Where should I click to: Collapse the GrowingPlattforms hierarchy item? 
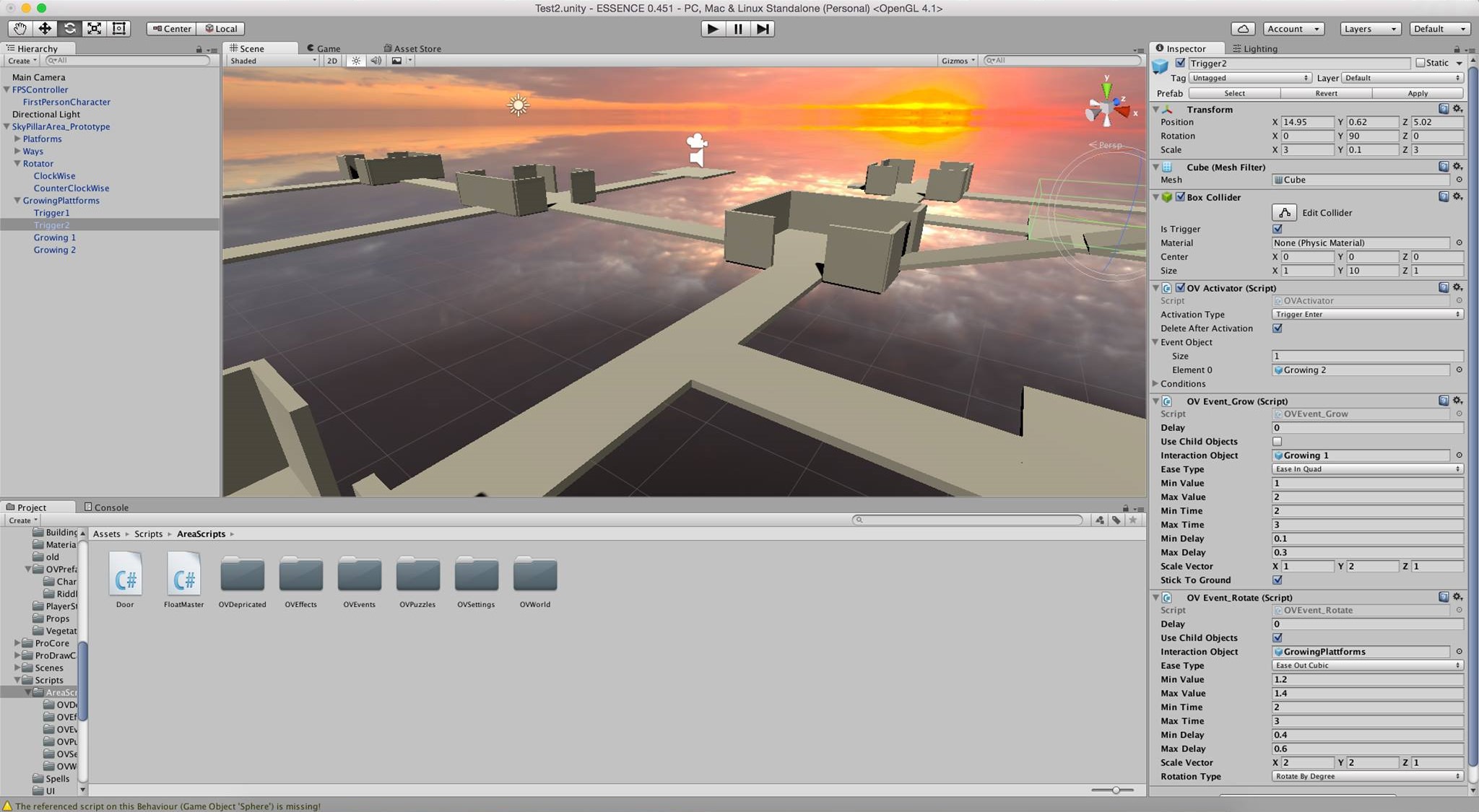tap(17, 201)
